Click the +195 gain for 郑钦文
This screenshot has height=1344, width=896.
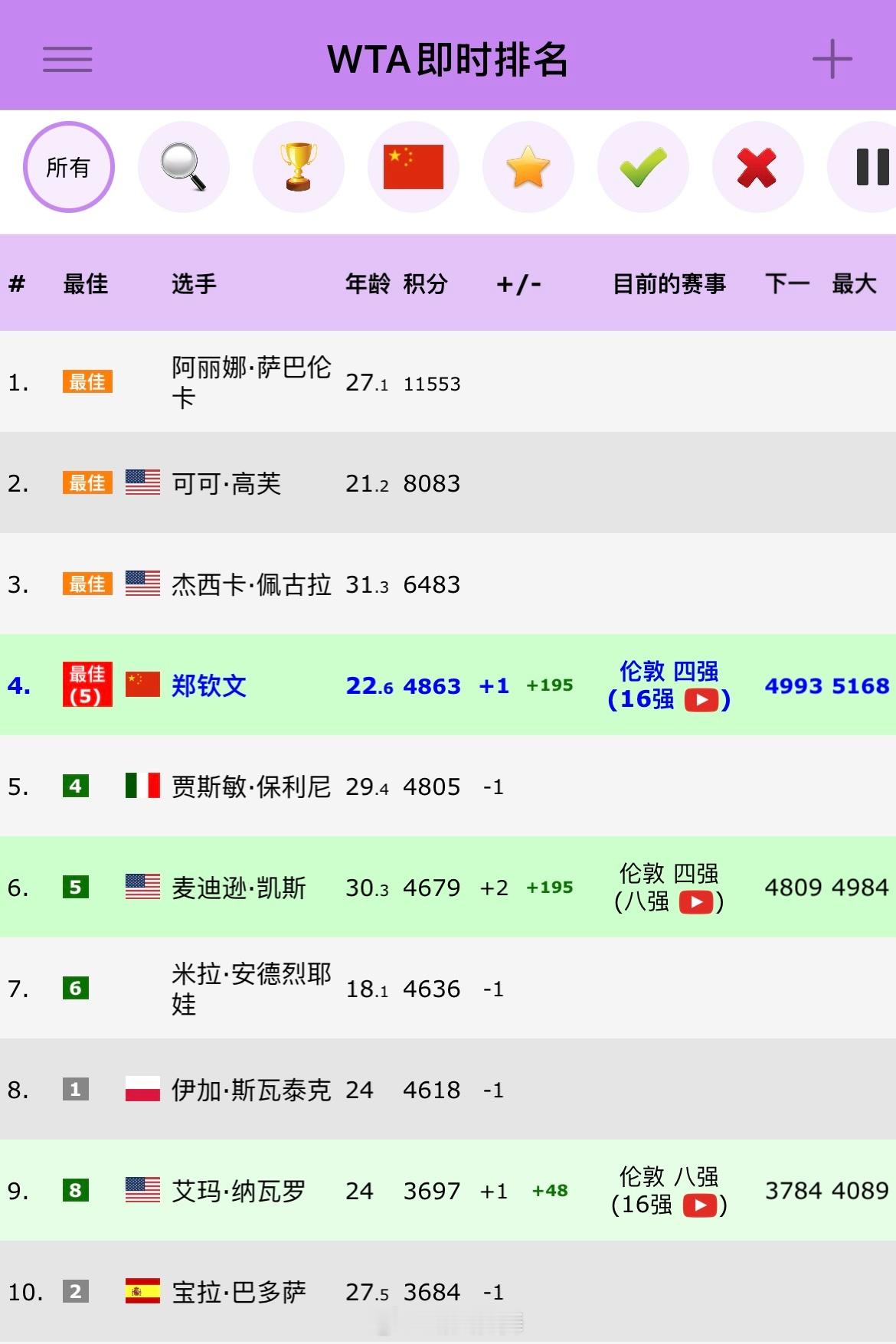click(x=550, y=685)
